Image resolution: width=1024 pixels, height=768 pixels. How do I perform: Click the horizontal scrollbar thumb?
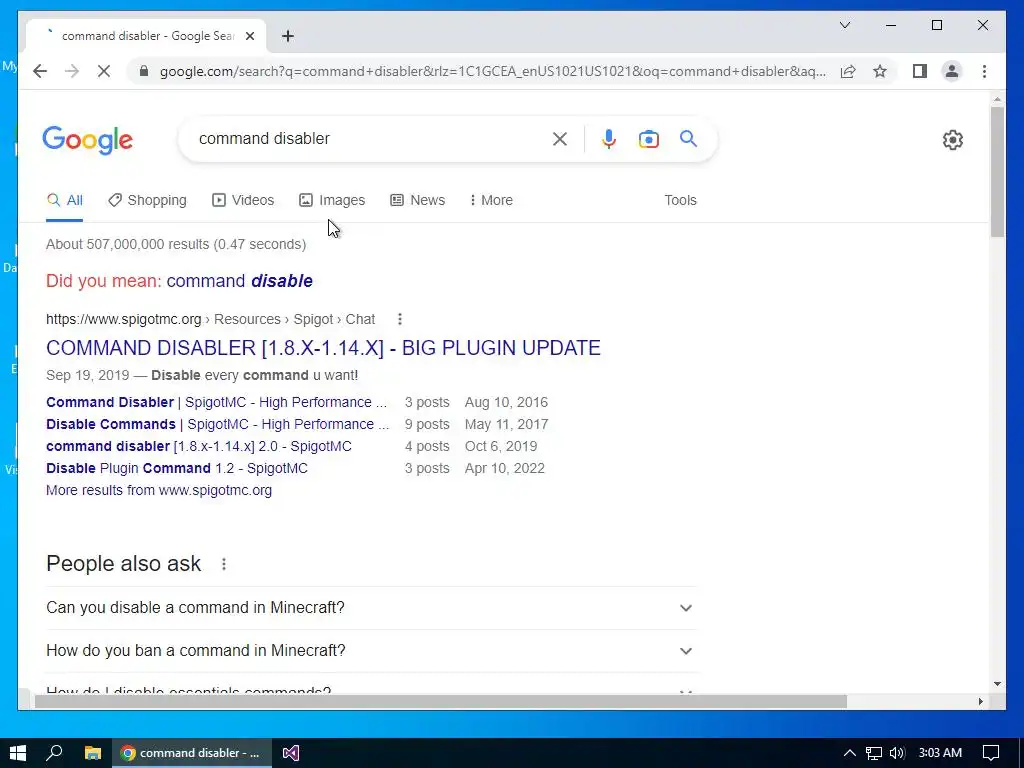click(x=441, y=701)
